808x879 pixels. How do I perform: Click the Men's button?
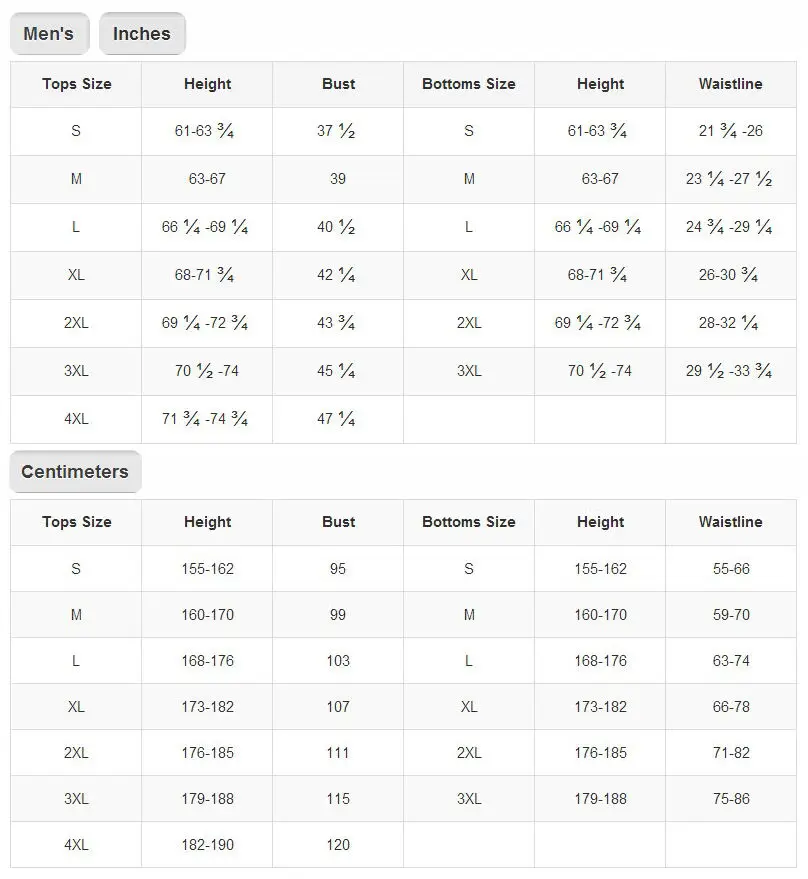point(49,34)
